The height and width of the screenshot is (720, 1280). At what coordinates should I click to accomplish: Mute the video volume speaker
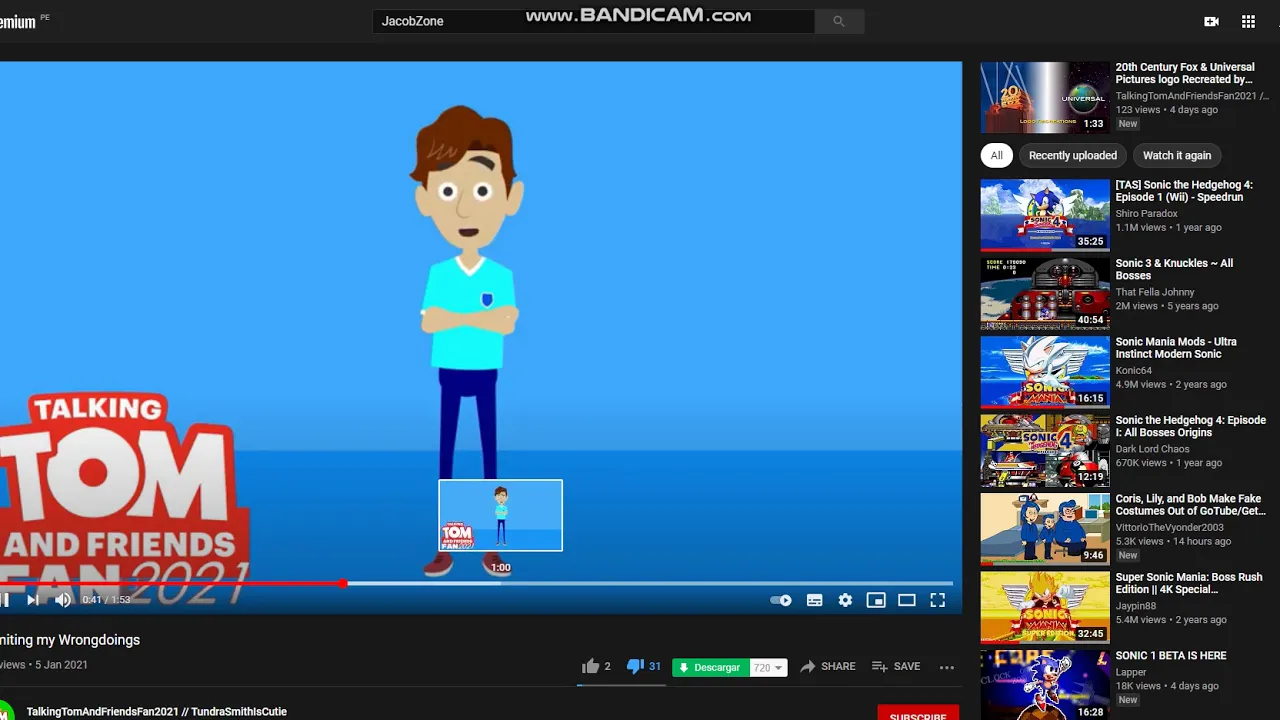click(x=63, y=600)
